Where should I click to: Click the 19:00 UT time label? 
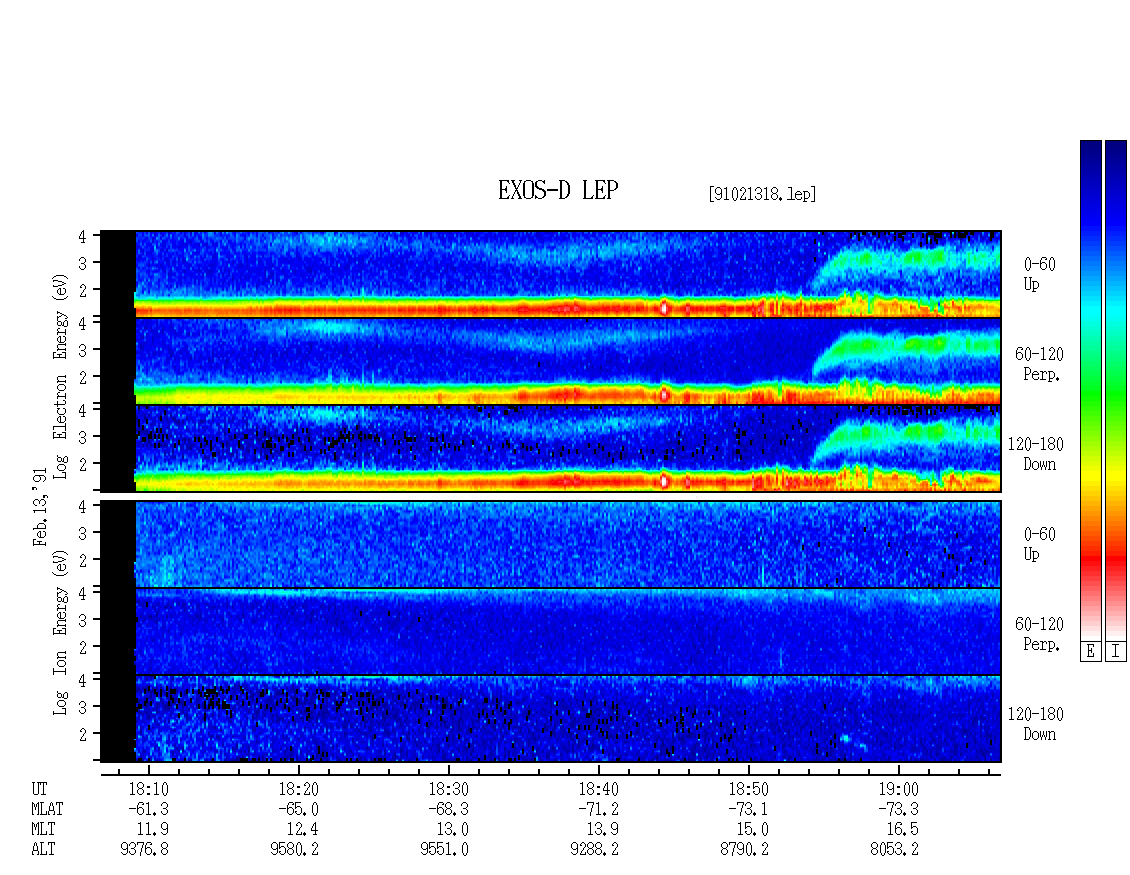898,789
